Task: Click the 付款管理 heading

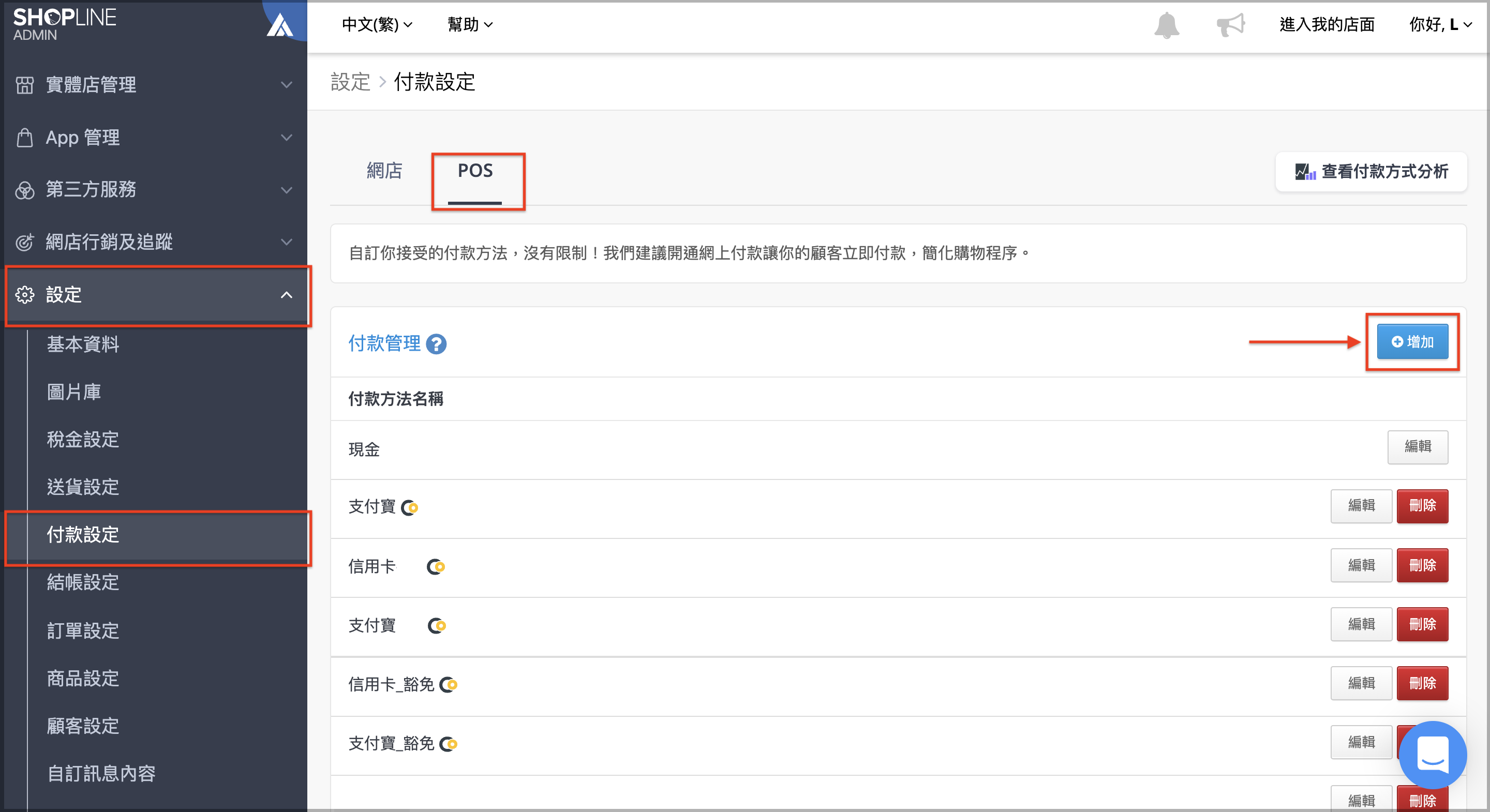Action: (x=384, y=343)
